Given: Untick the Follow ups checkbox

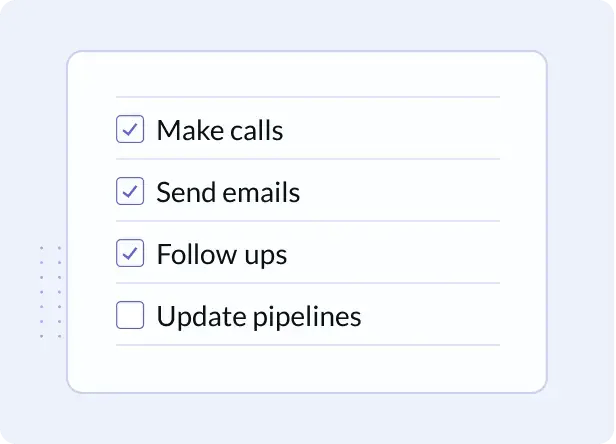Looking at the screenshot, I should pos(130,254).
